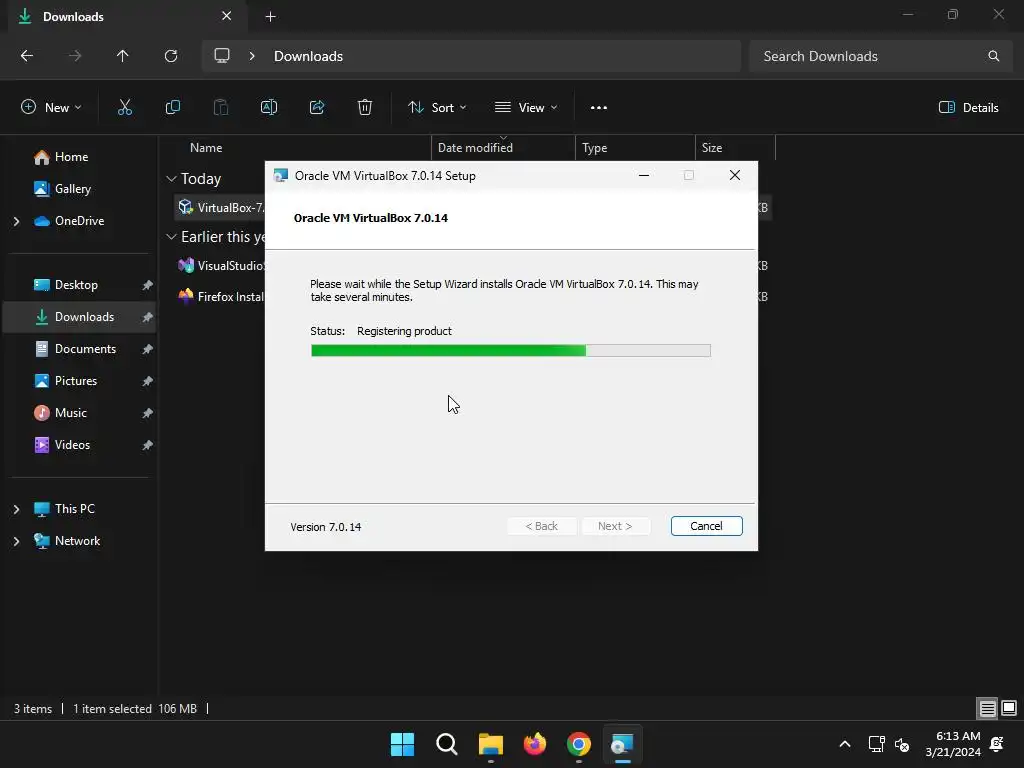Click the address bar breadcrumb chevron

(x=252, y=56)
